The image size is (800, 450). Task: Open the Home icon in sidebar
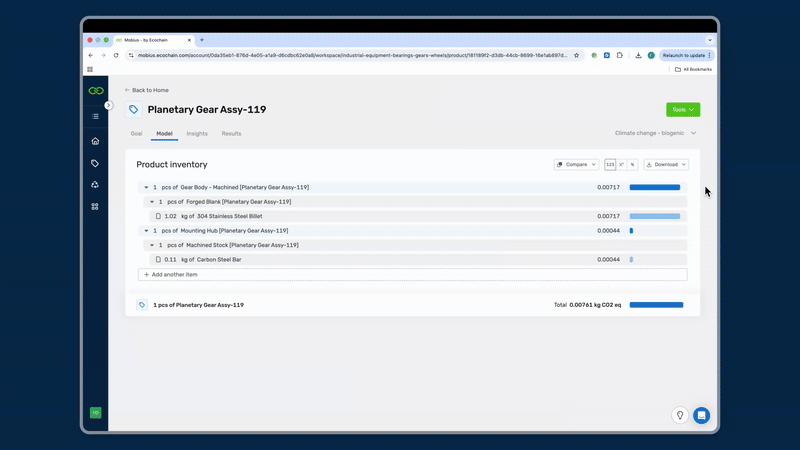tap(95, 141)
